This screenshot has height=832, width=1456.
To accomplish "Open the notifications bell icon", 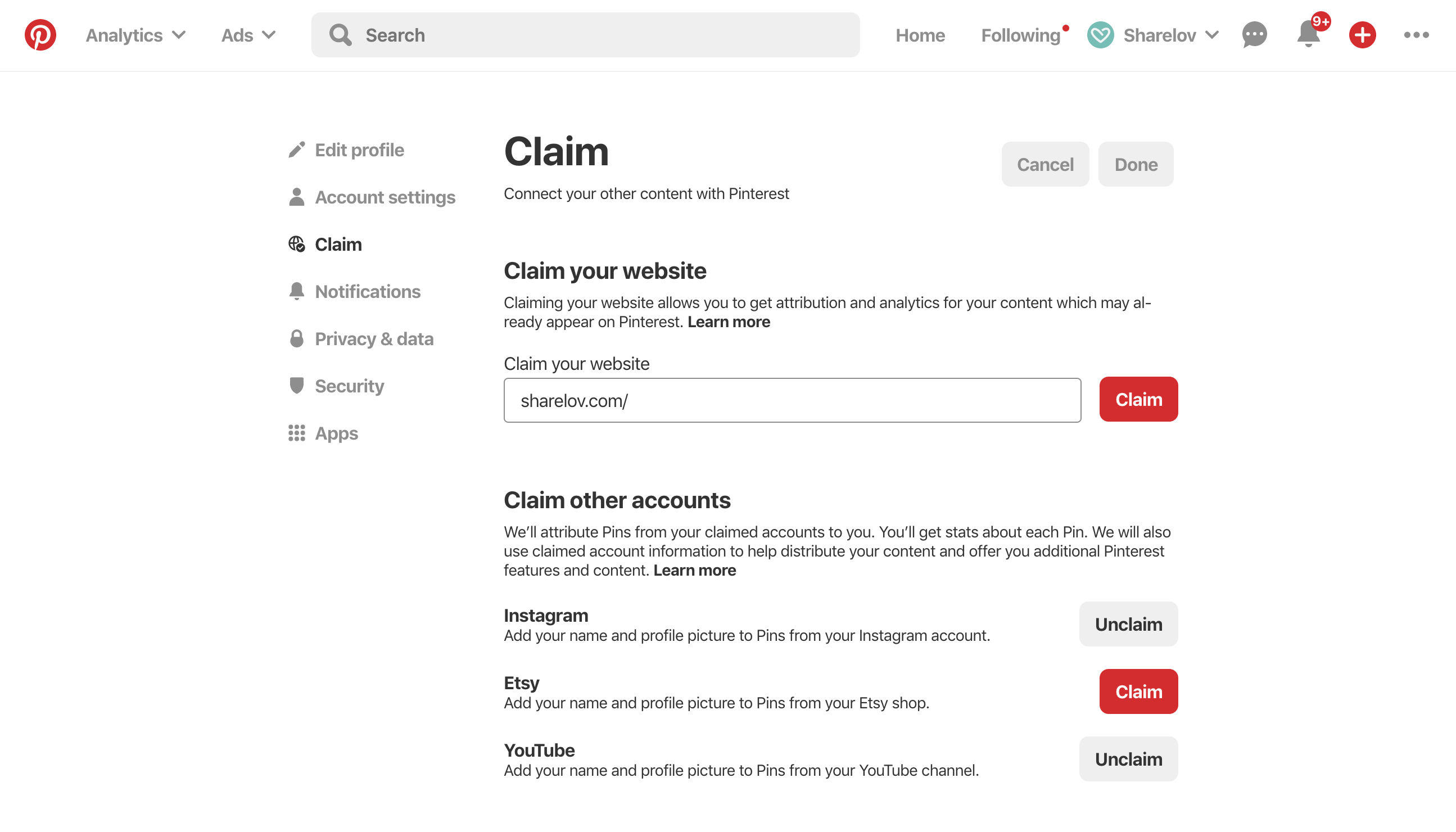I will [1308, 34].
